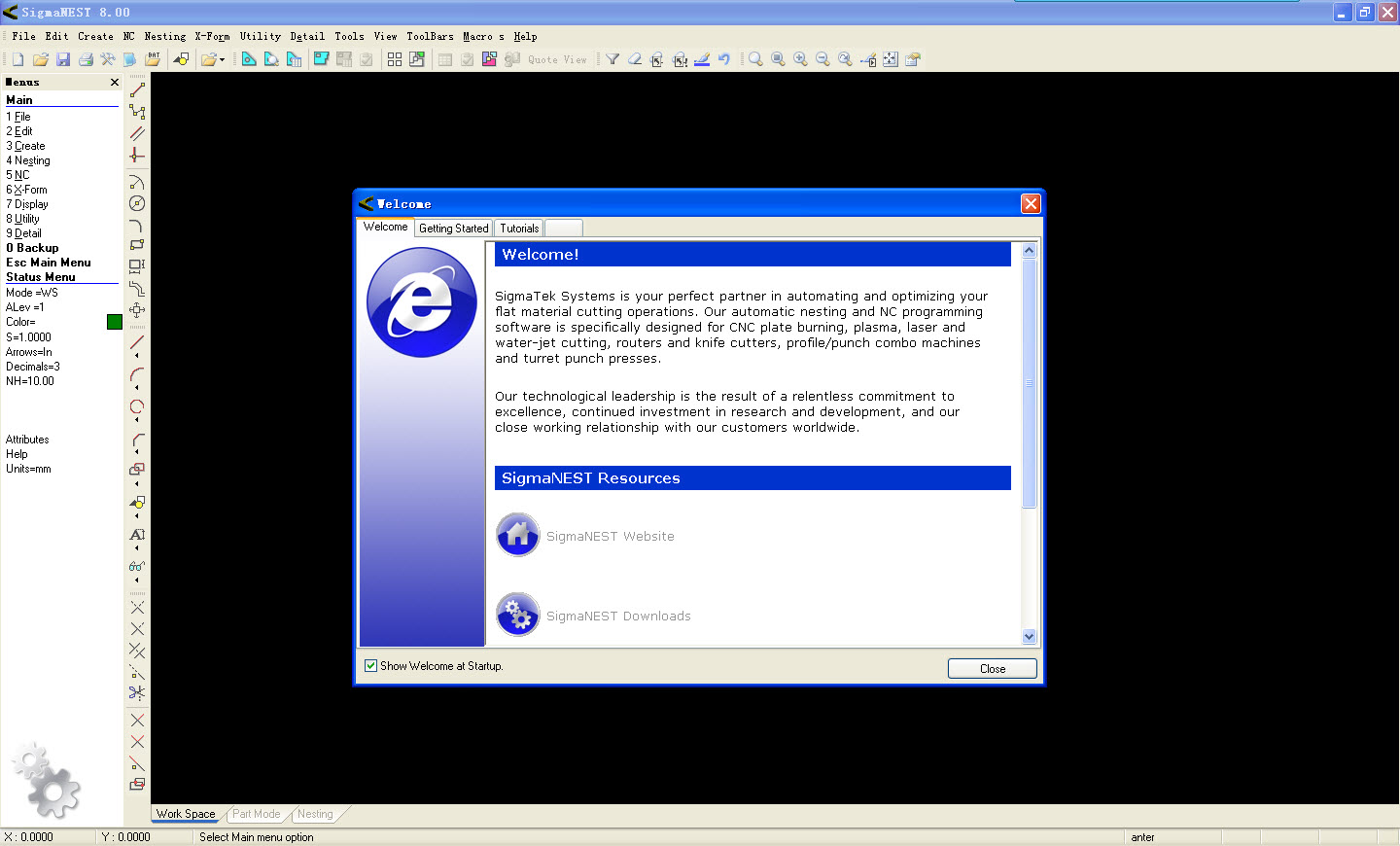Select 'Esc Main Menu' in the side panel
This screenshot has width=1400, height=846.
click(x=49, y=263)
